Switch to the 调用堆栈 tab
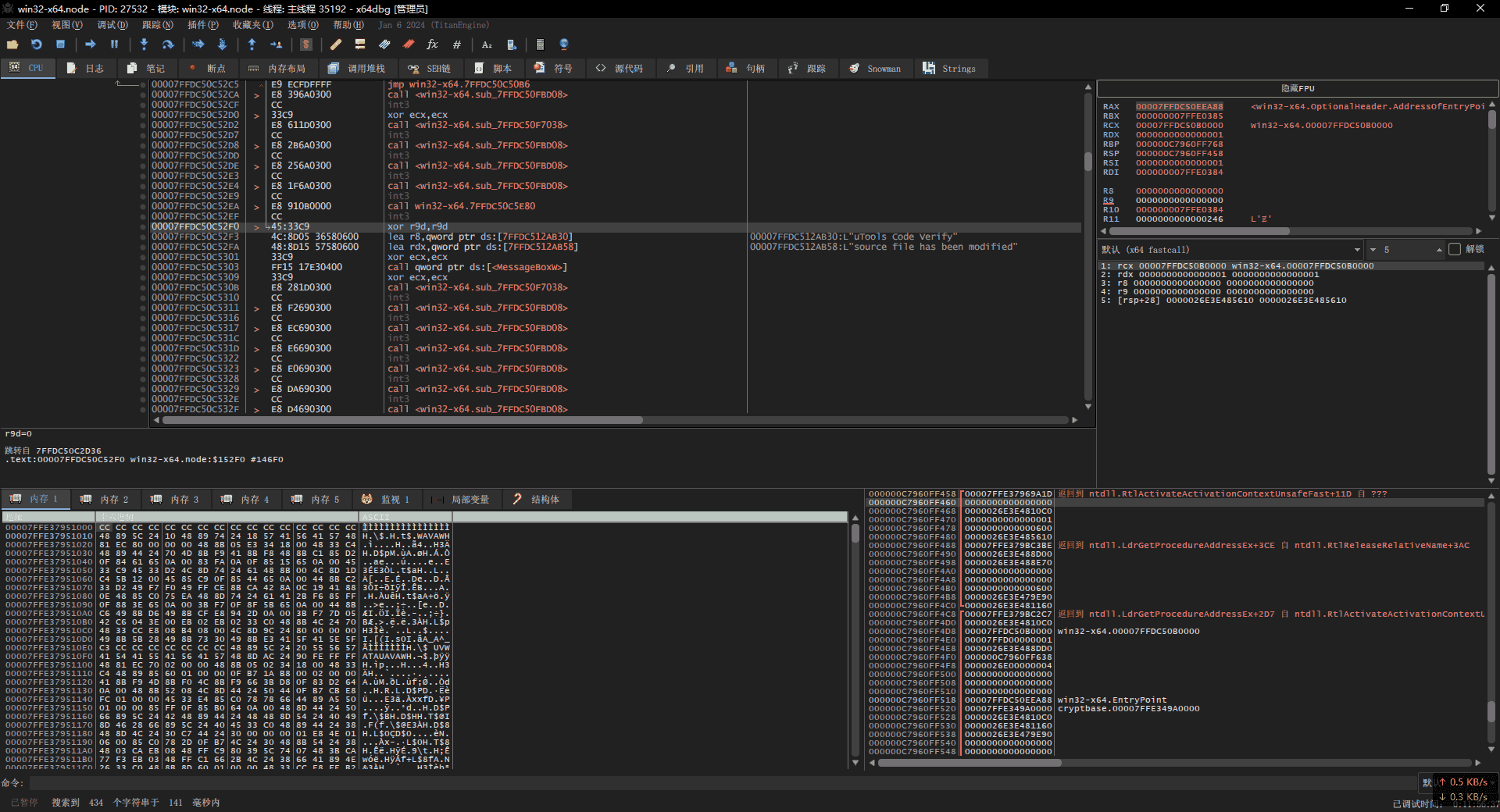The image size is (1500, 812). coord(357,69)
